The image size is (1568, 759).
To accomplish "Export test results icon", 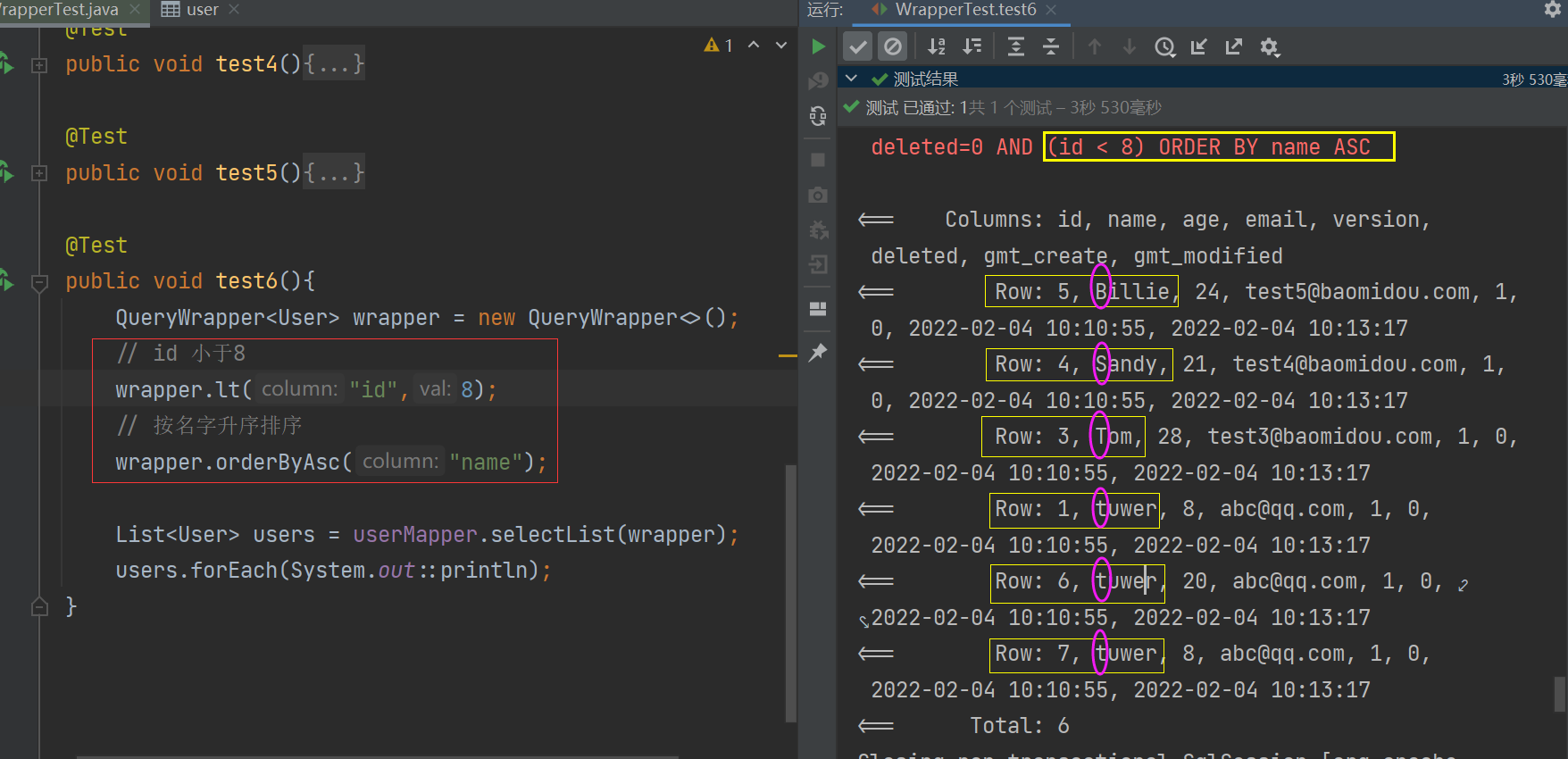I will coord(1234,46).
